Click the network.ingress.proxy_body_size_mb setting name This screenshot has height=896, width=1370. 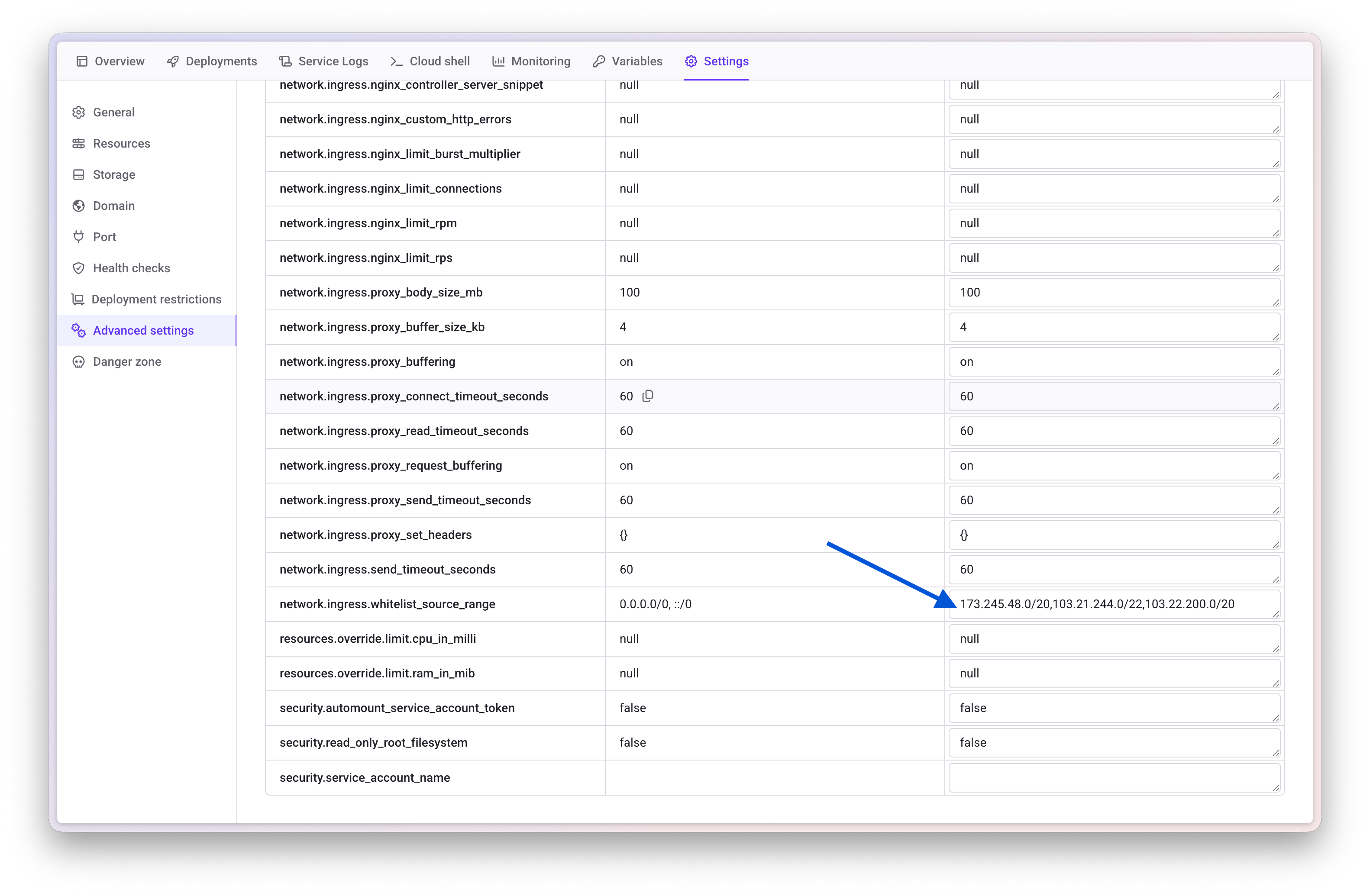381,292
